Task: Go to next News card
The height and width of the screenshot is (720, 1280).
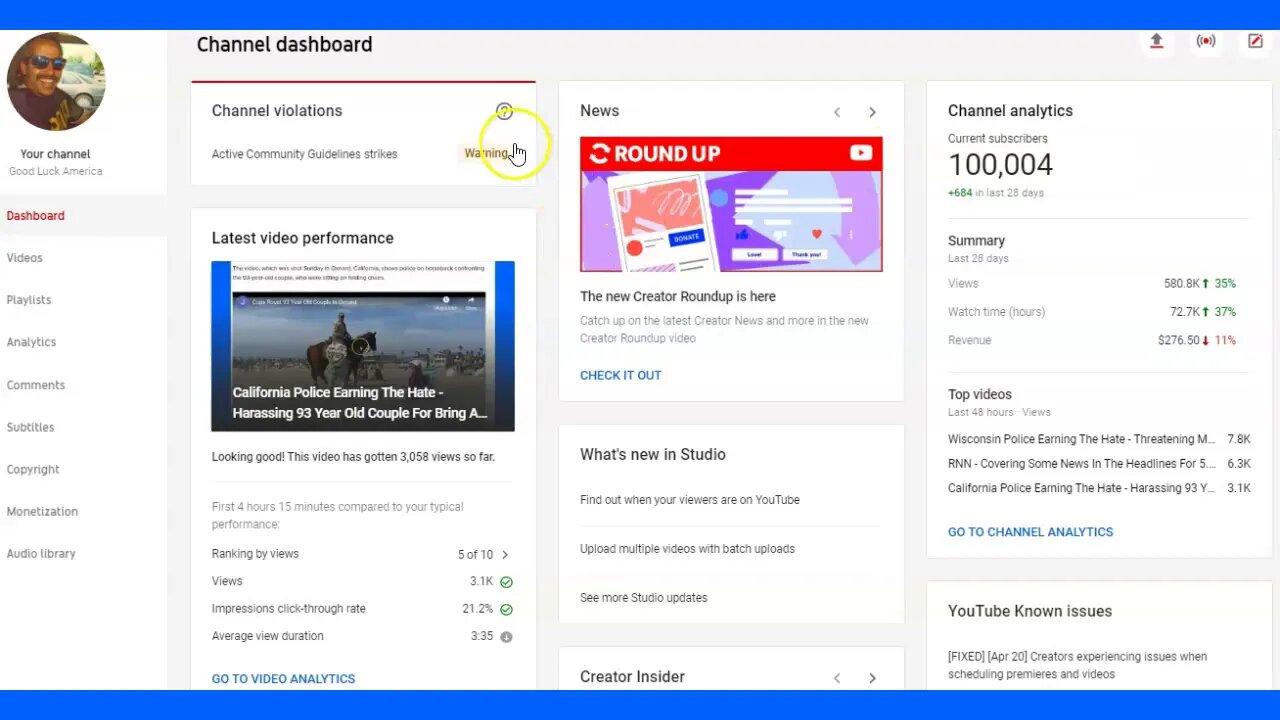Action: coord(872,112)
